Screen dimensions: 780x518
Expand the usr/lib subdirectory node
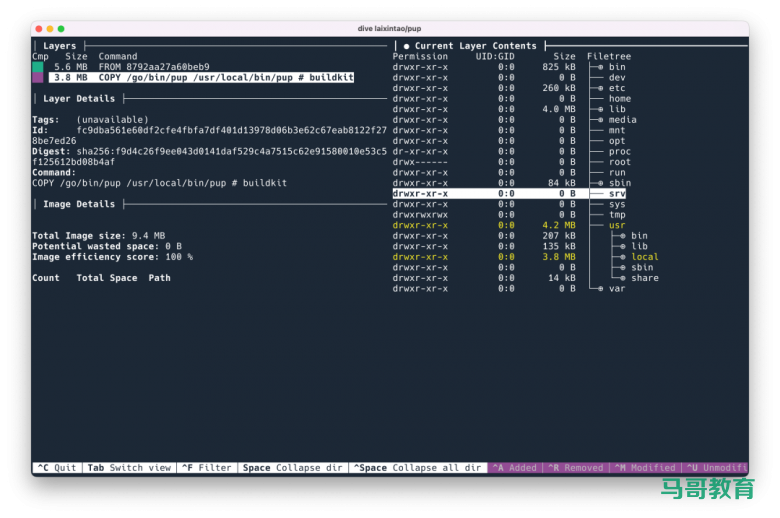pyautogui.click(x=622, y=246)
